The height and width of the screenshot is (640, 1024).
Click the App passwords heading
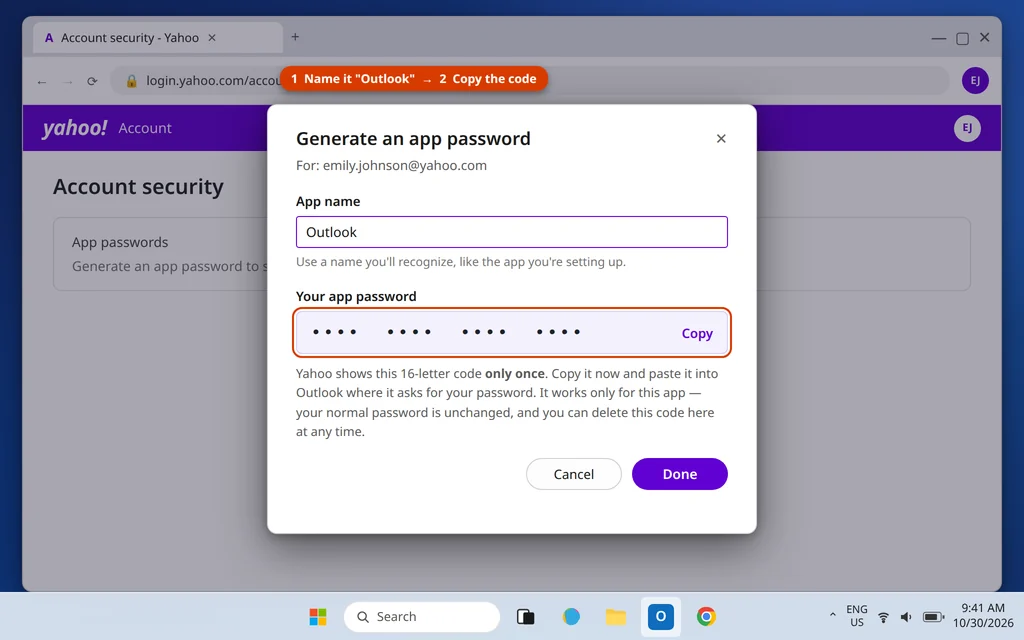tap(120, 242)
